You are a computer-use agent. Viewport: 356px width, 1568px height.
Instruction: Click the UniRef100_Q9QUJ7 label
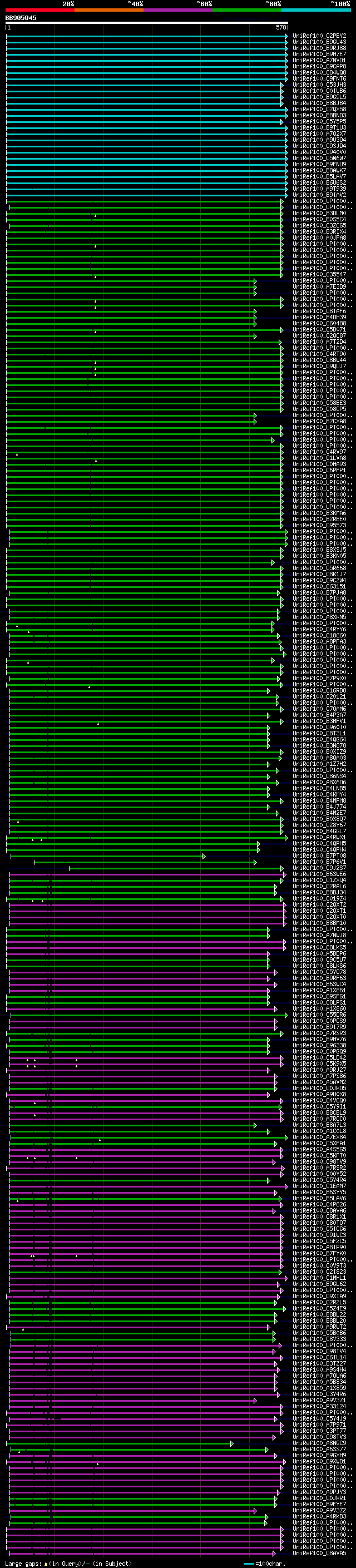[319, 366]
